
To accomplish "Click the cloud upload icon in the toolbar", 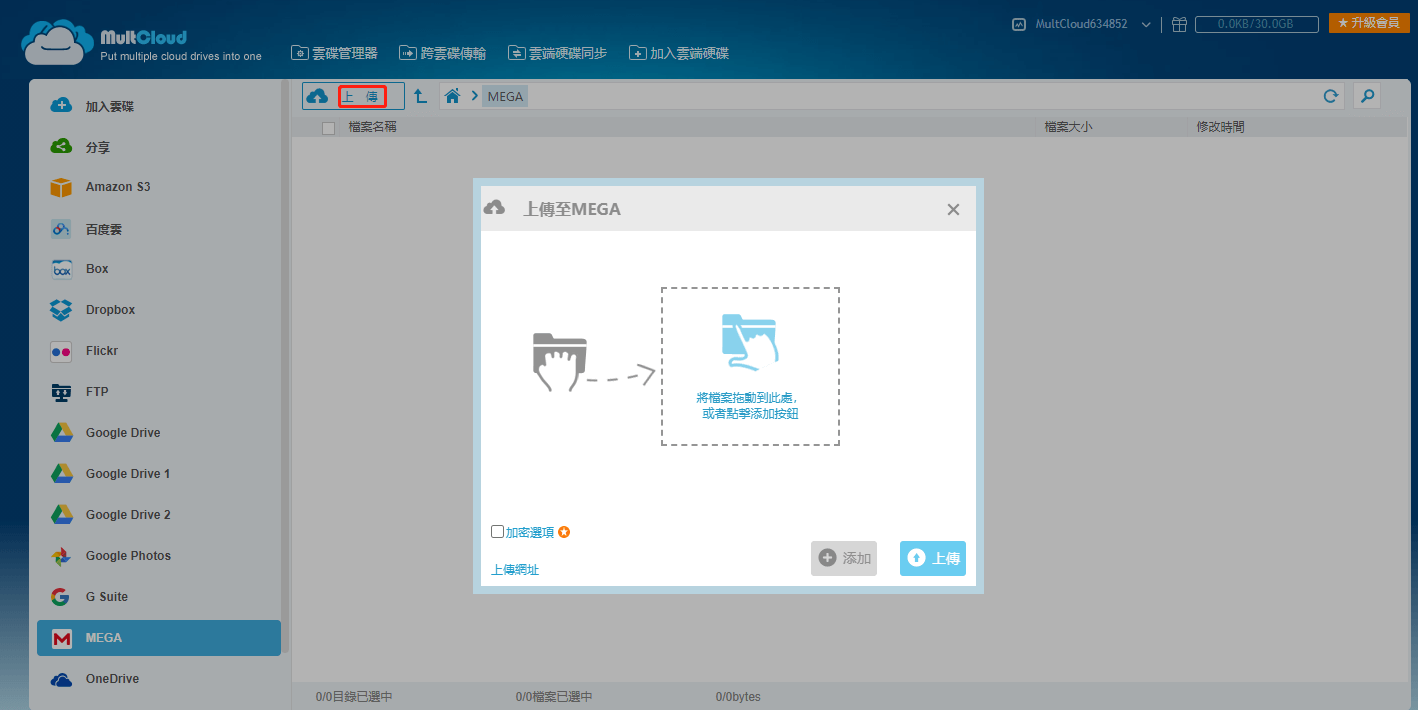I will (317, 96).
